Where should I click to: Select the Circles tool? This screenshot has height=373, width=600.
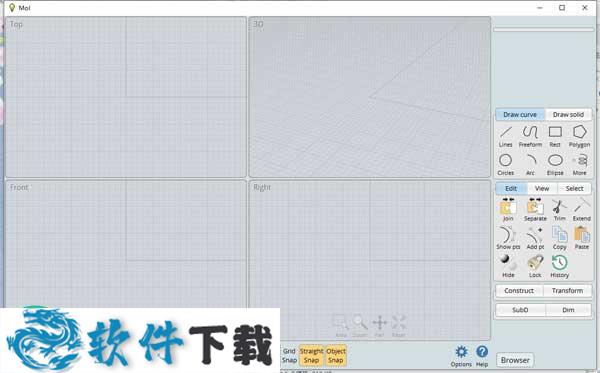point(505,165)
